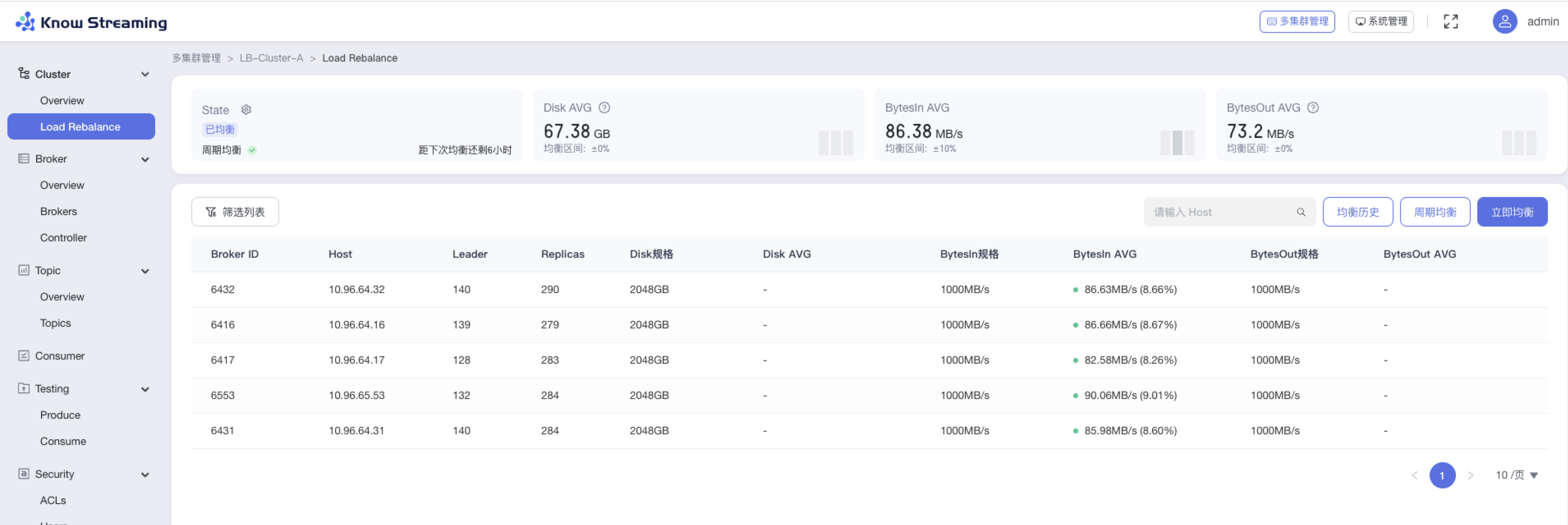Image resolution: width=1568 pixels, height=525 pixels.
Task: Click the State settings gear icon
Action: [246, 110]
